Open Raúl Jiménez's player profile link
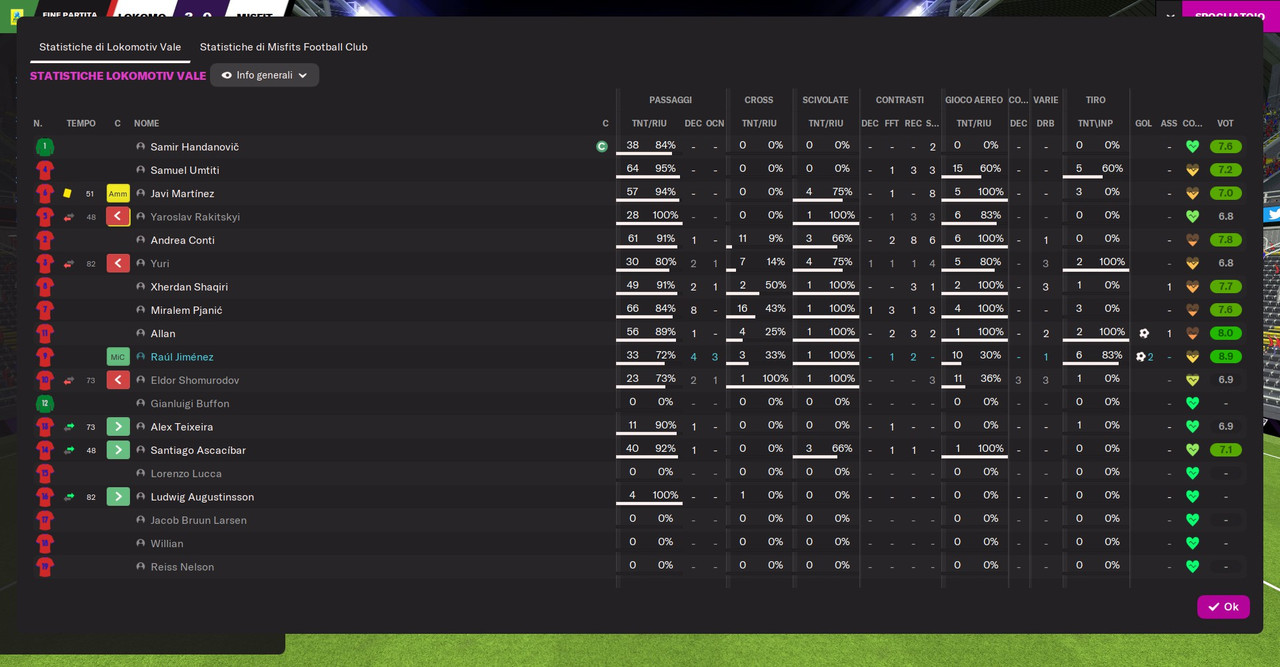Image resolution: width=1280 pixels, height=667 pixels. tap(182, 357)
